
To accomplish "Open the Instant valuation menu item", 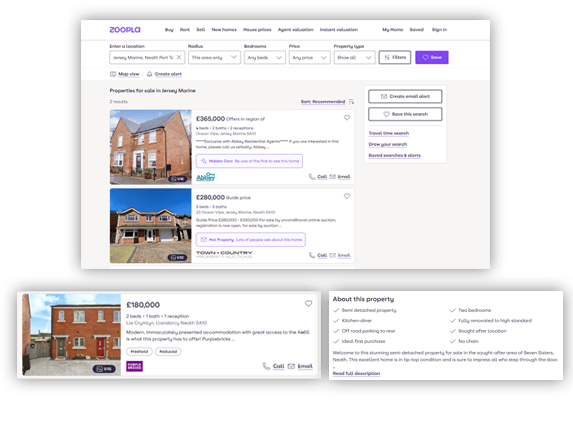I will (339, 30).
